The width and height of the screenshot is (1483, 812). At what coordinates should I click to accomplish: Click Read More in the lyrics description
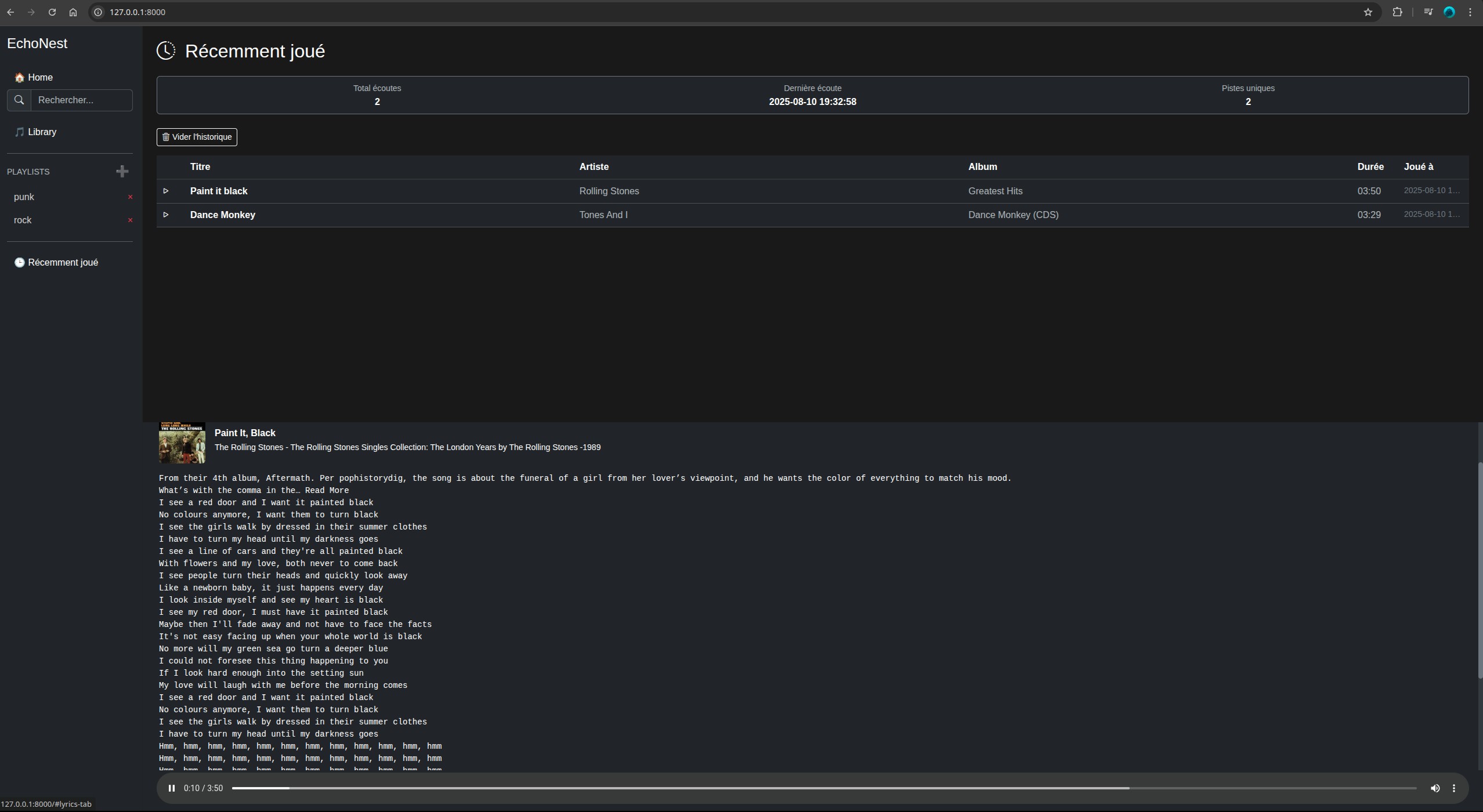(x=327, y=491)
